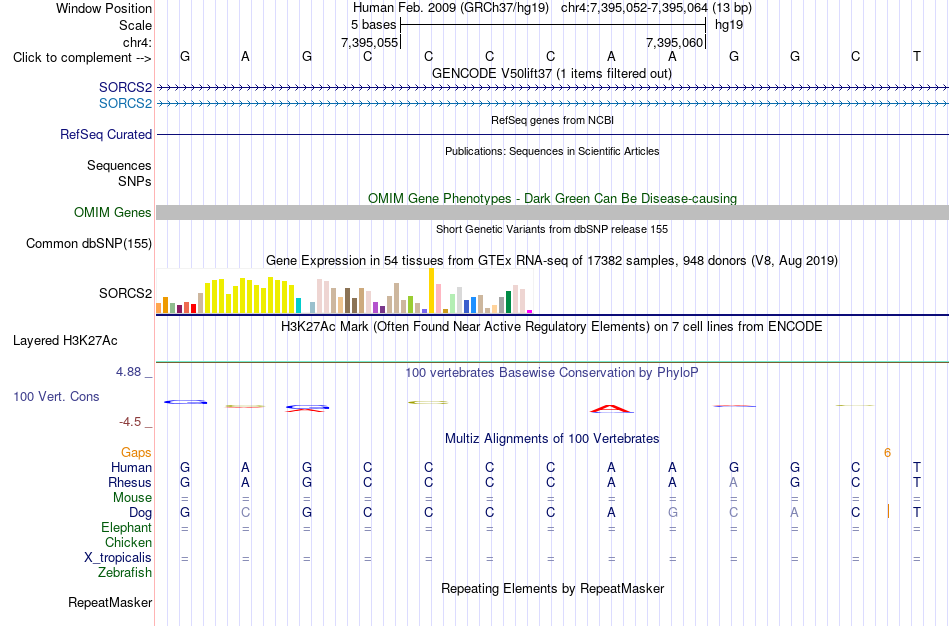The image size is (950, 626).
Task: Click the 4.88 conservation maximum value
Action: tap(128, 371)
